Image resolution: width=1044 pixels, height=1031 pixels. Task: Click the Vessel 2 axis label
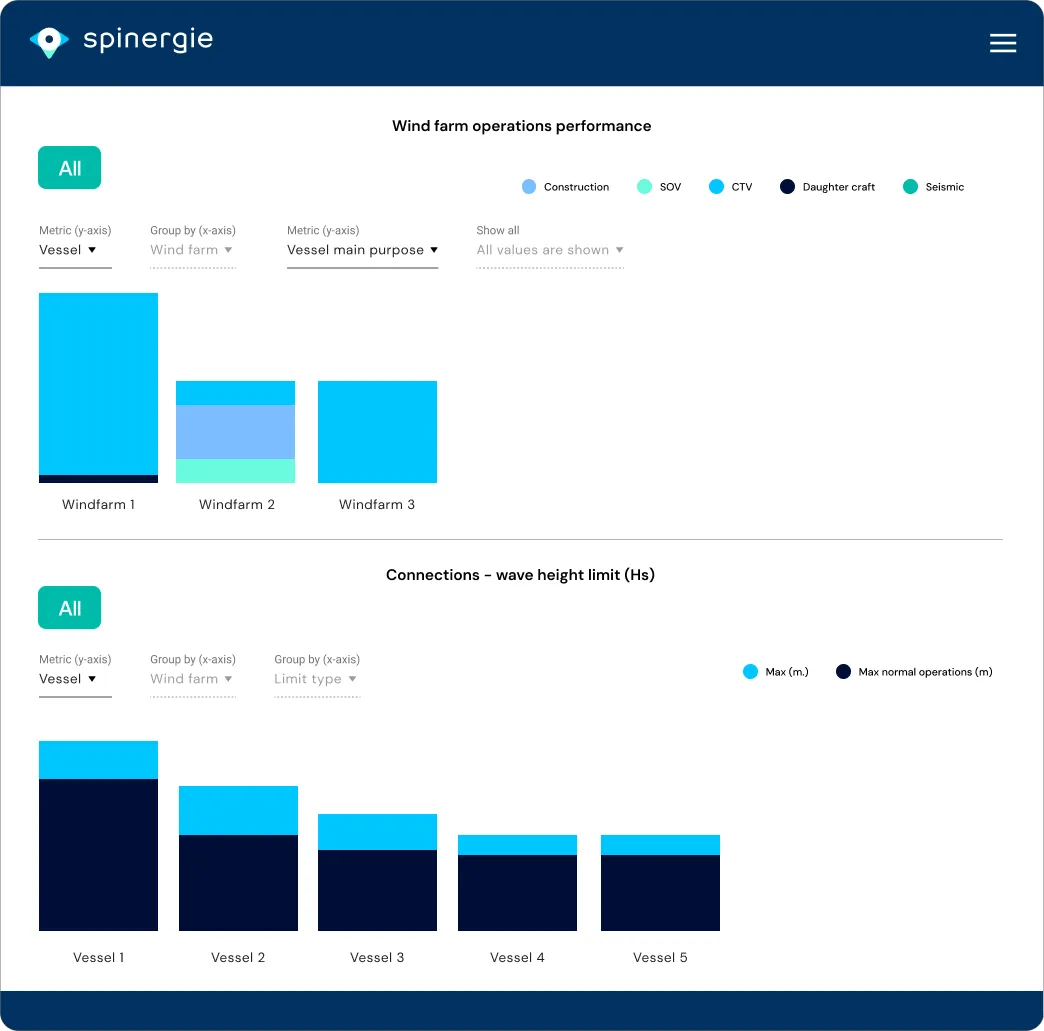click(238, 957)
